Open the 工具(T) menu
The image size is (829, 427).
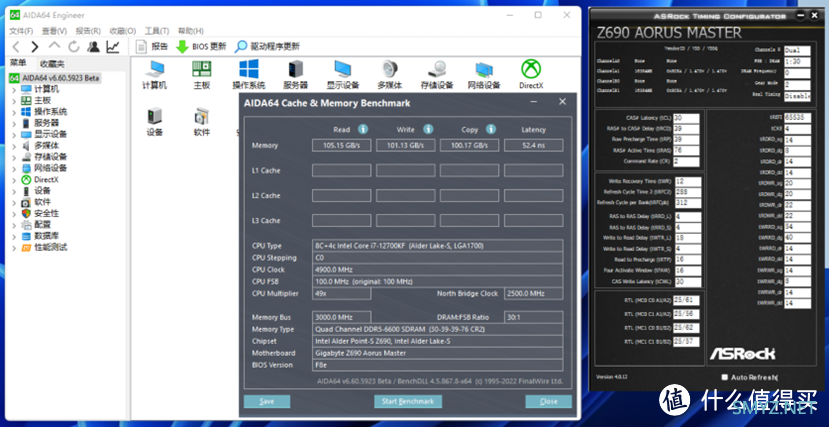157,31
